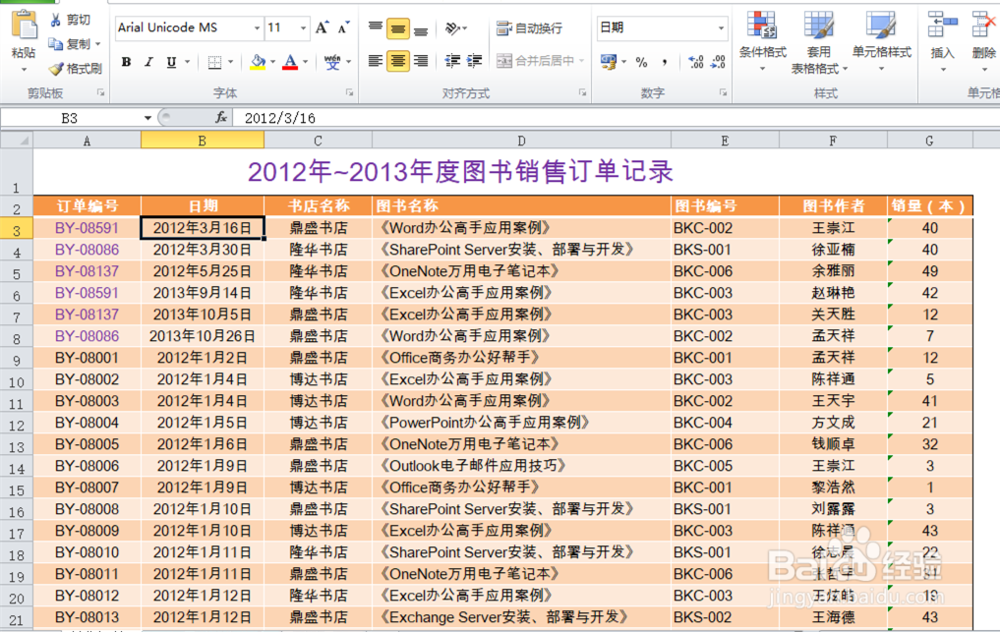Click the 删除 delete cells icon
This screenshot has width=1000, height=632.
click(x=983, y=26)
